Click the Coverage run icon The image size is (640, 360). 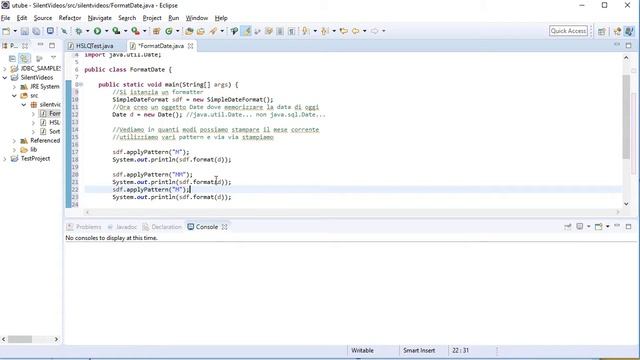(116, 31)
